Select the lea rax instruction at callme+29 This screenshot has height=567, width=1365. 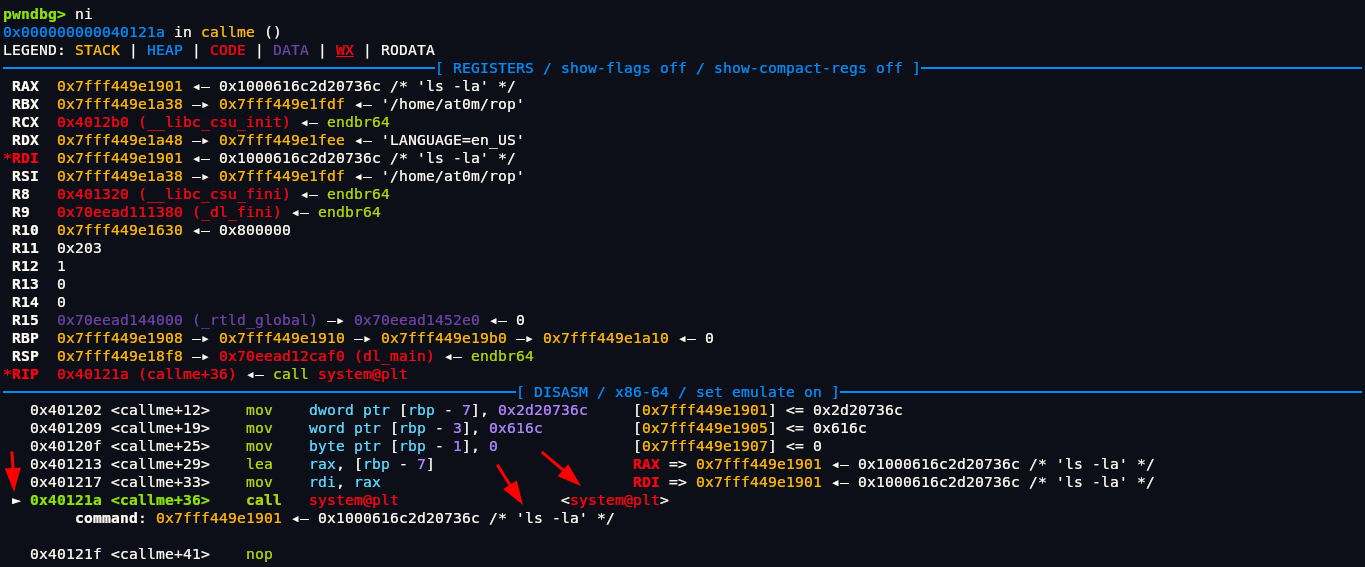[x=340, y=464]
